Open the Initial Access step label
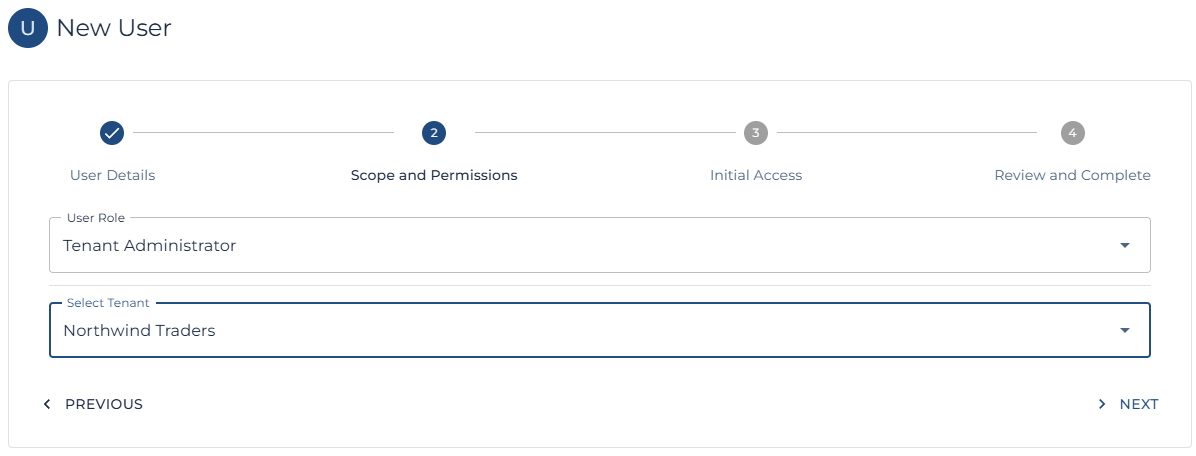Screen dimensions: 1196x456 [756, 175]
